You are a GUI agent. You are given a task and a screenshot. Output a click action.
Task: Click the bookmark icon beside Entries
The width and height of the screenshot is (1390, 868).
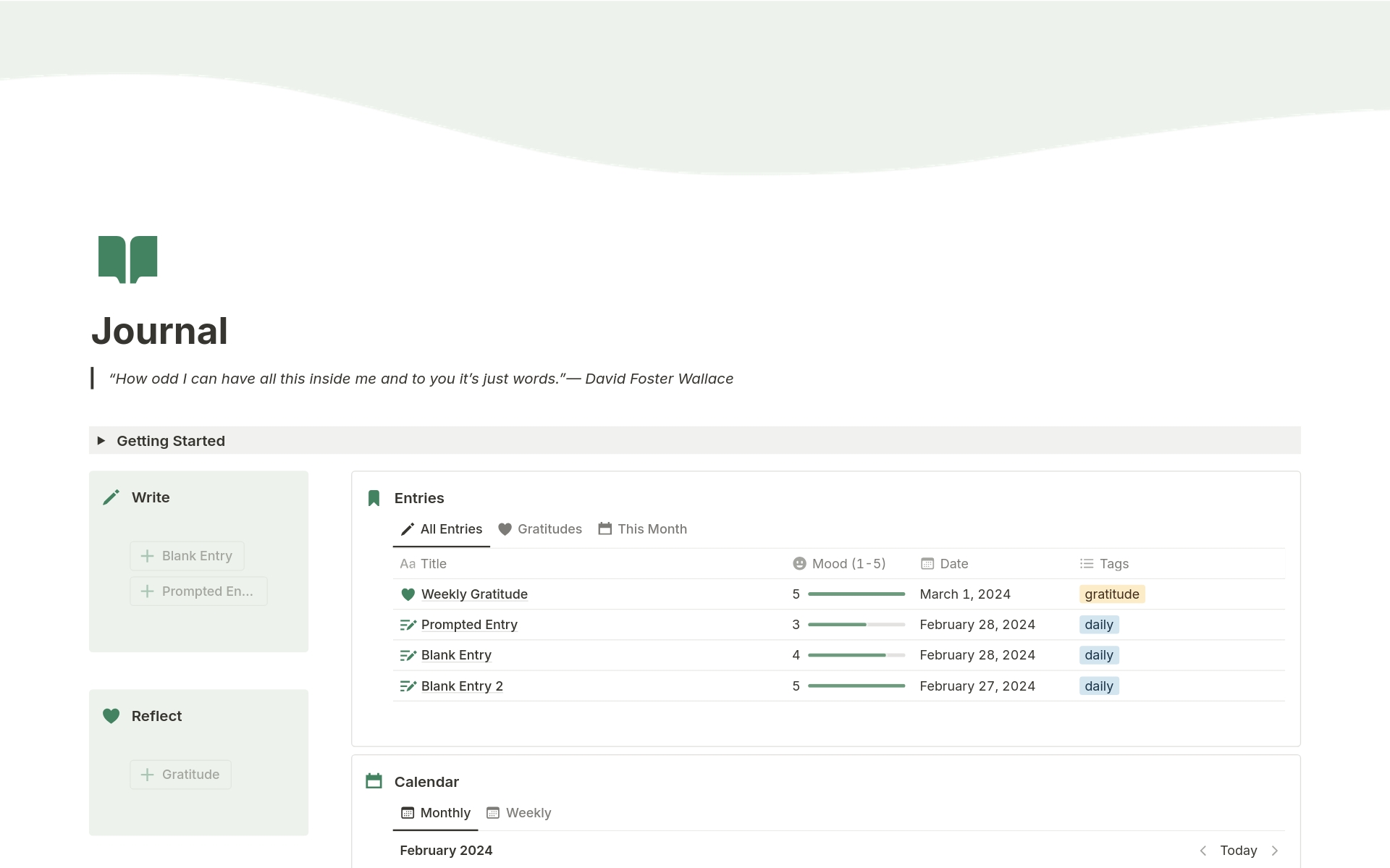[374, 497]
